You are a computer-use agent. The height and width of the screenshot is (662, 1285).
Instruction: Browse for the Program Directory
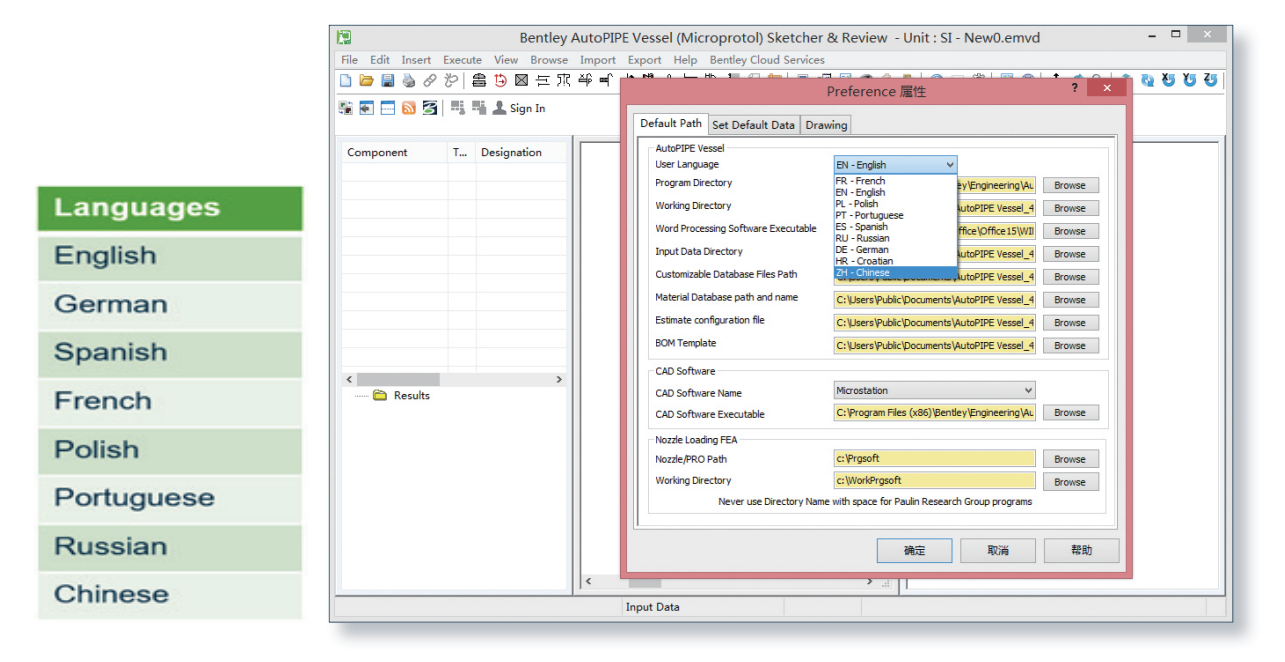tap(1070, 185)
